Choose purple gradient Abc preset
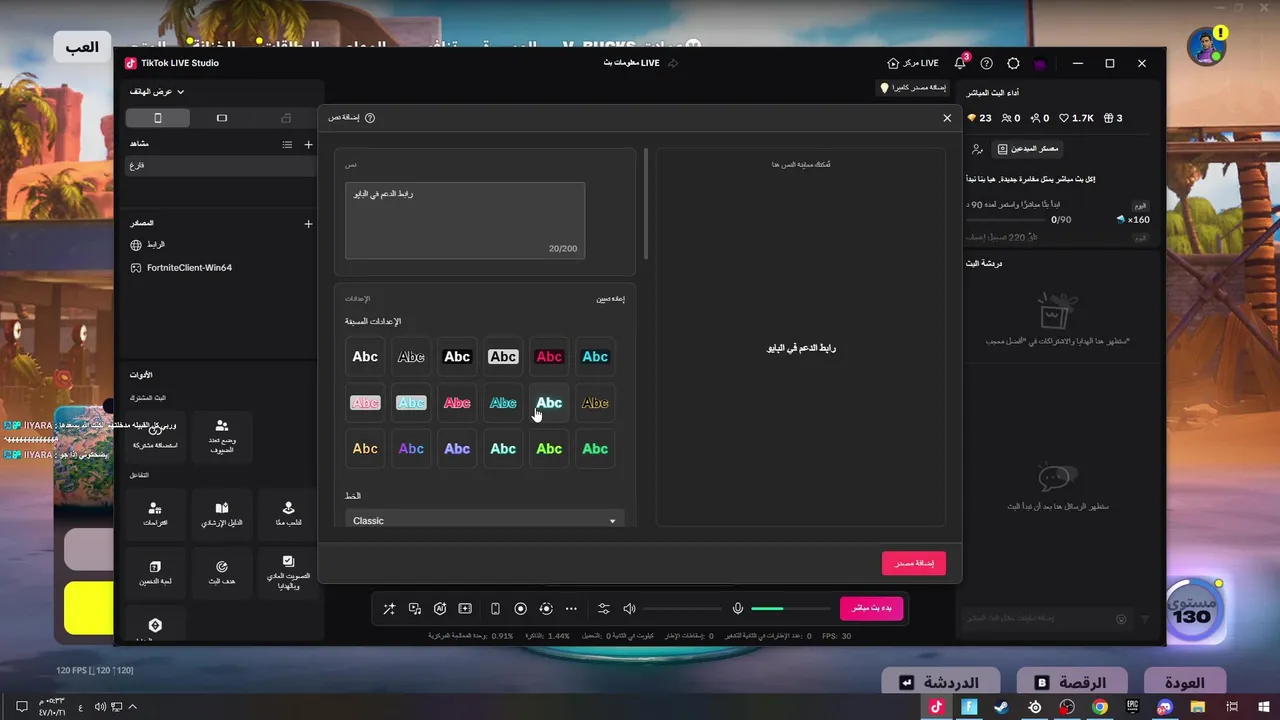This screenshot has height=720, width=1280. [x=411, y=449]
